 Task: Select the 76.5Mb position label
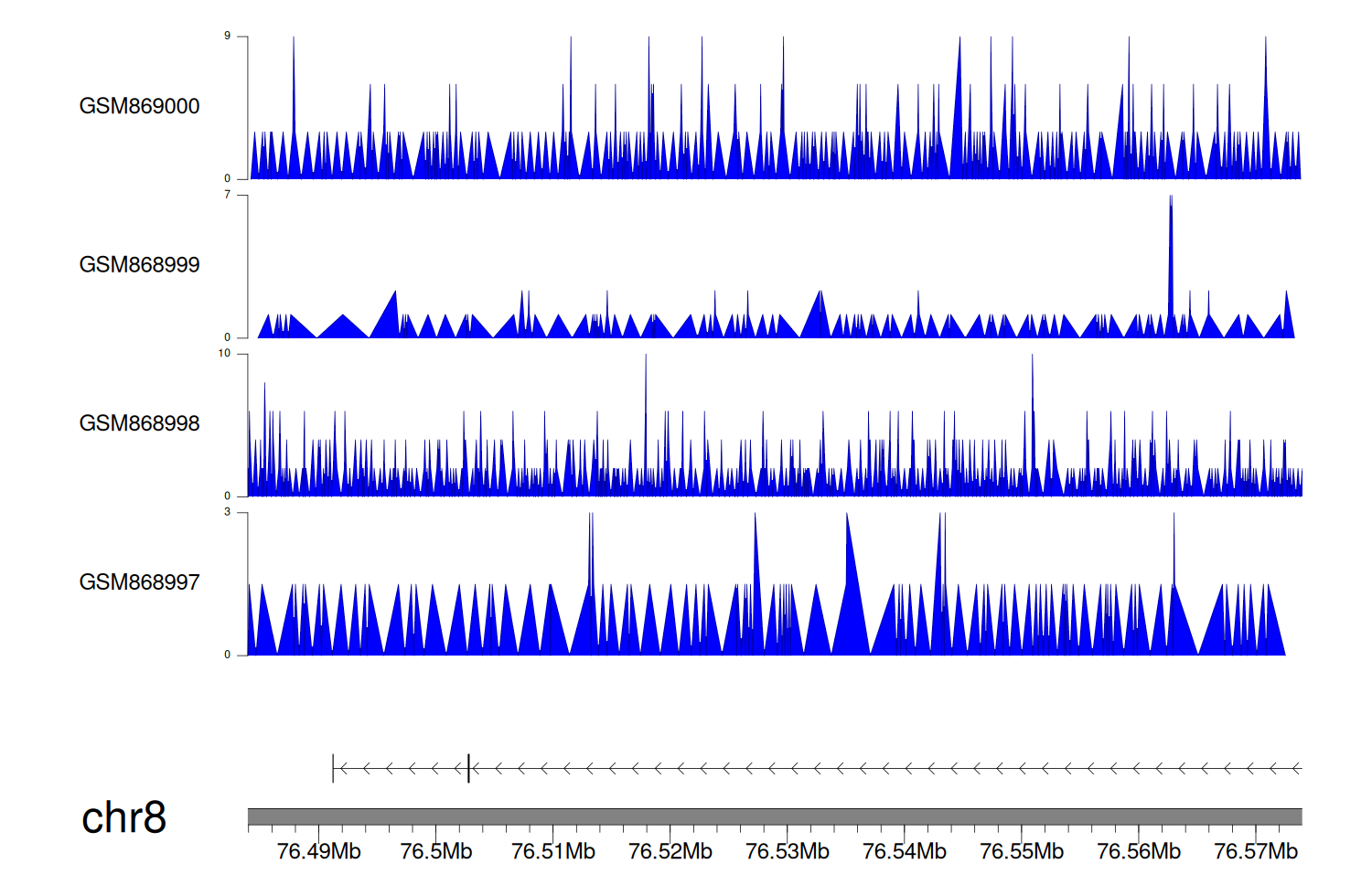click(x=436, y=851)
